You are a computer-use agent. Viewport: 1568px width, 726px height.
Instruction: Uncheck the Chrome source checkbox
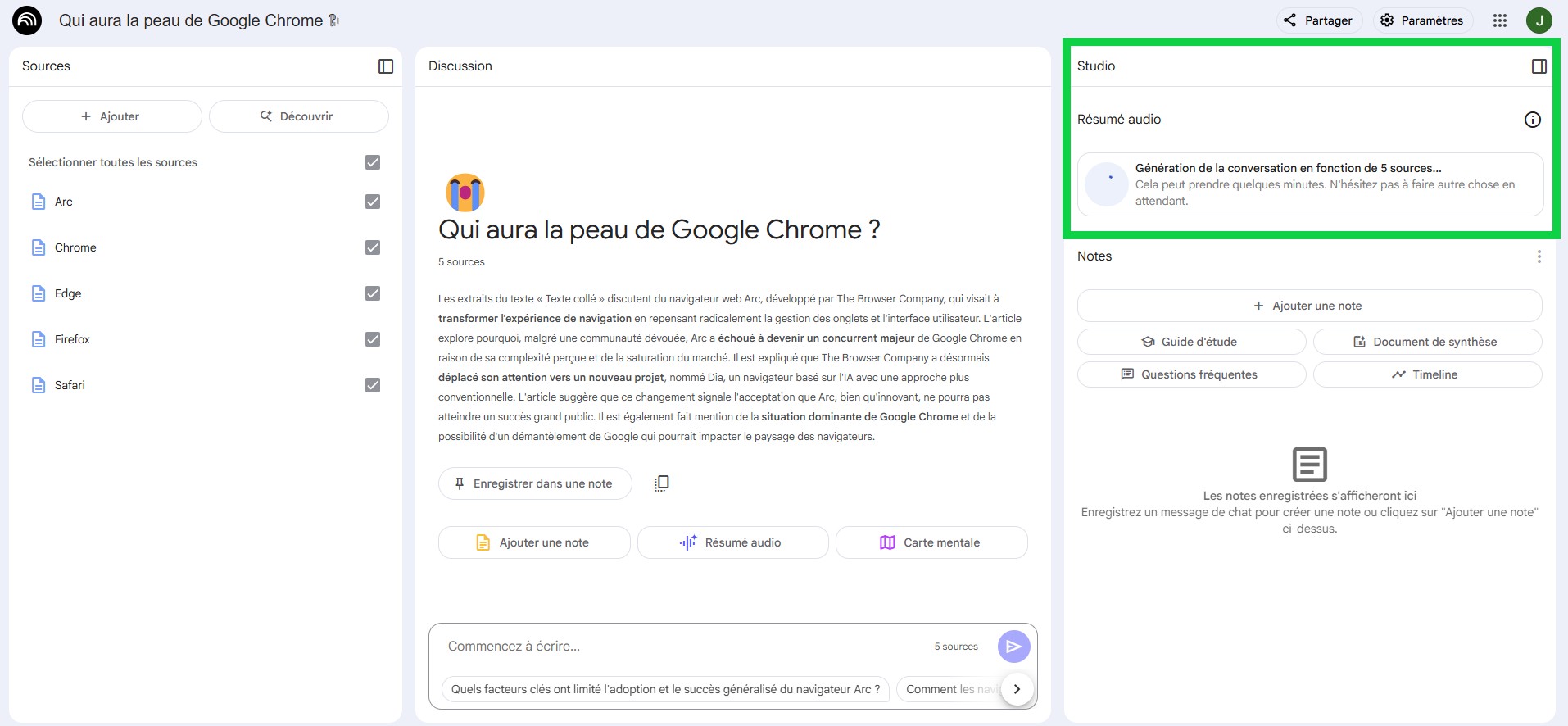click(373, 247)
